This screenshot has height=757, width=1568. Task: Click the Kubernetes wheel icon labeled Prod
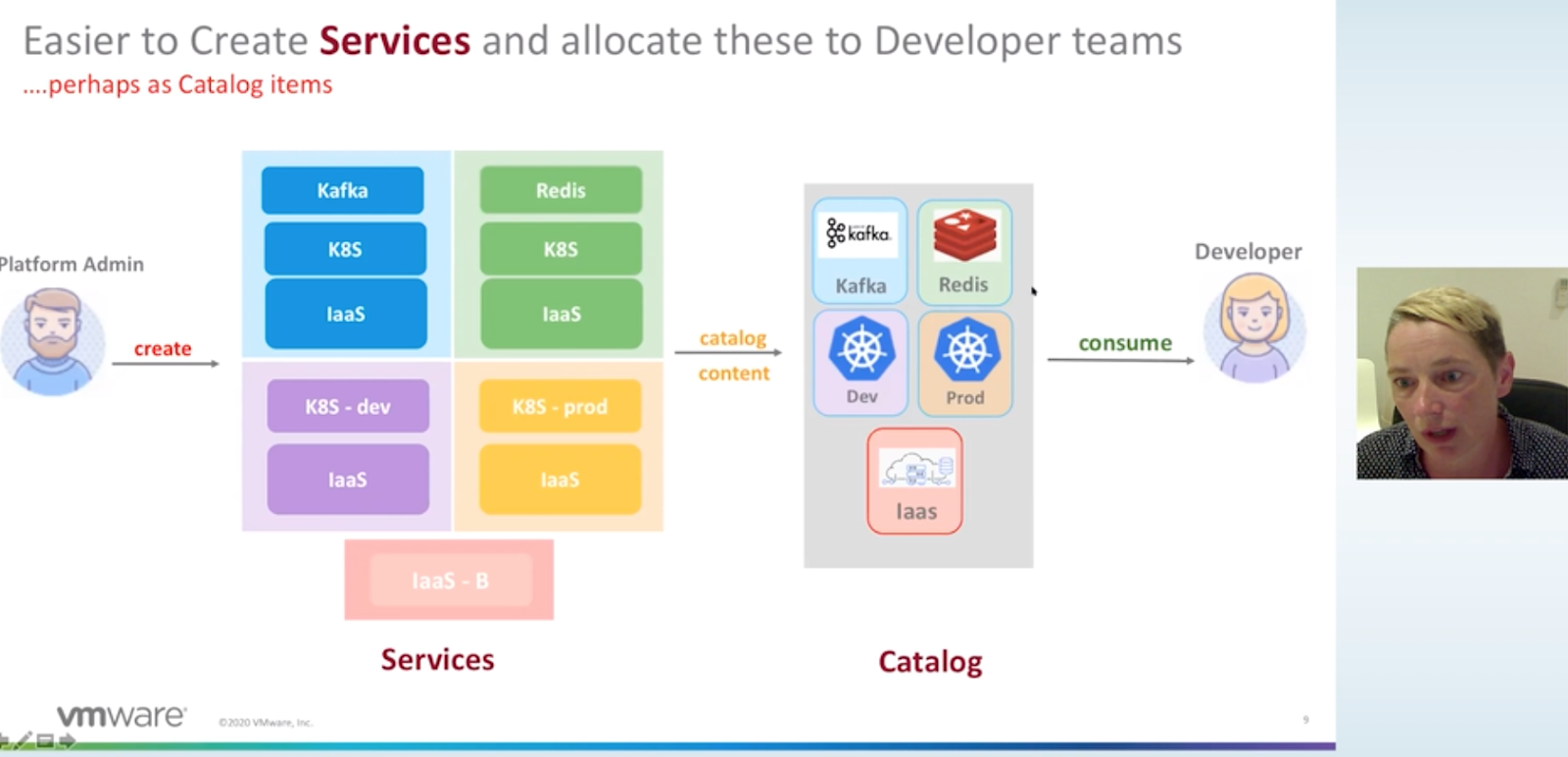(x=966, y=350)
